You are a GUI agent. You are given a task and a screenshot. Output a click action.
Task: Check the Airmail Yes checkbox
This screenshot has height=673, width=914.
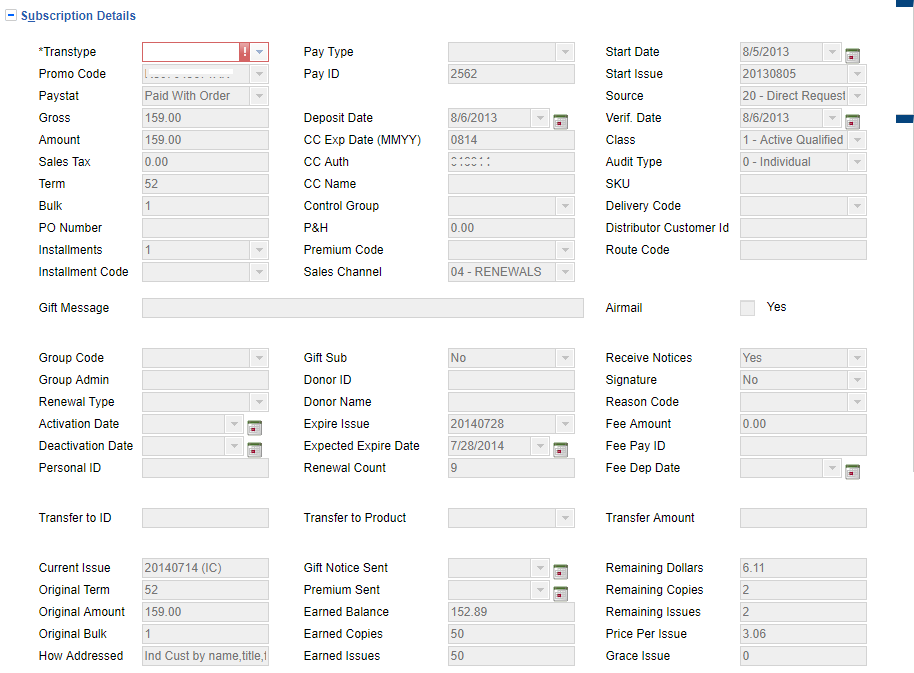747,308
